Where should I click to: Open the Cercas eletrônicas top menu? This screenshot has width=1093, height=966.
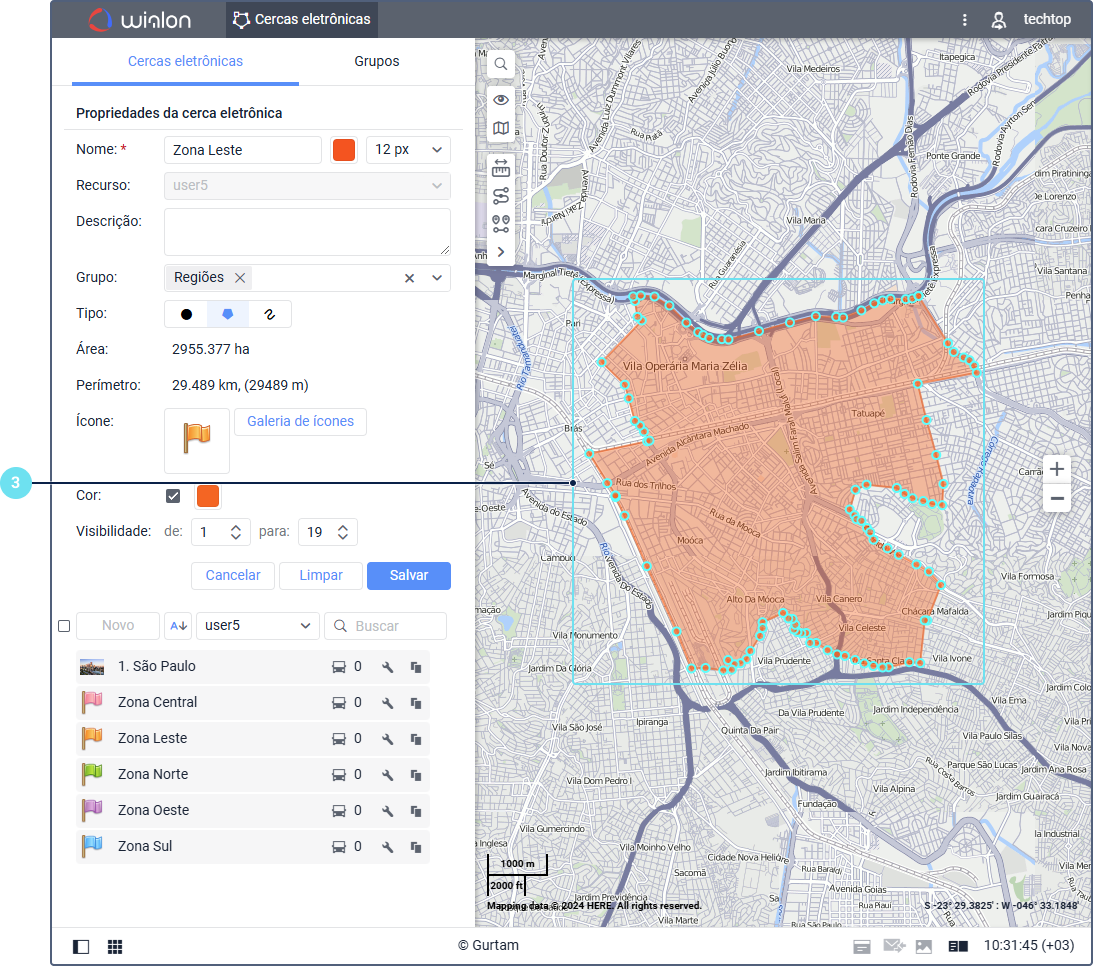(x=301, y=19)
